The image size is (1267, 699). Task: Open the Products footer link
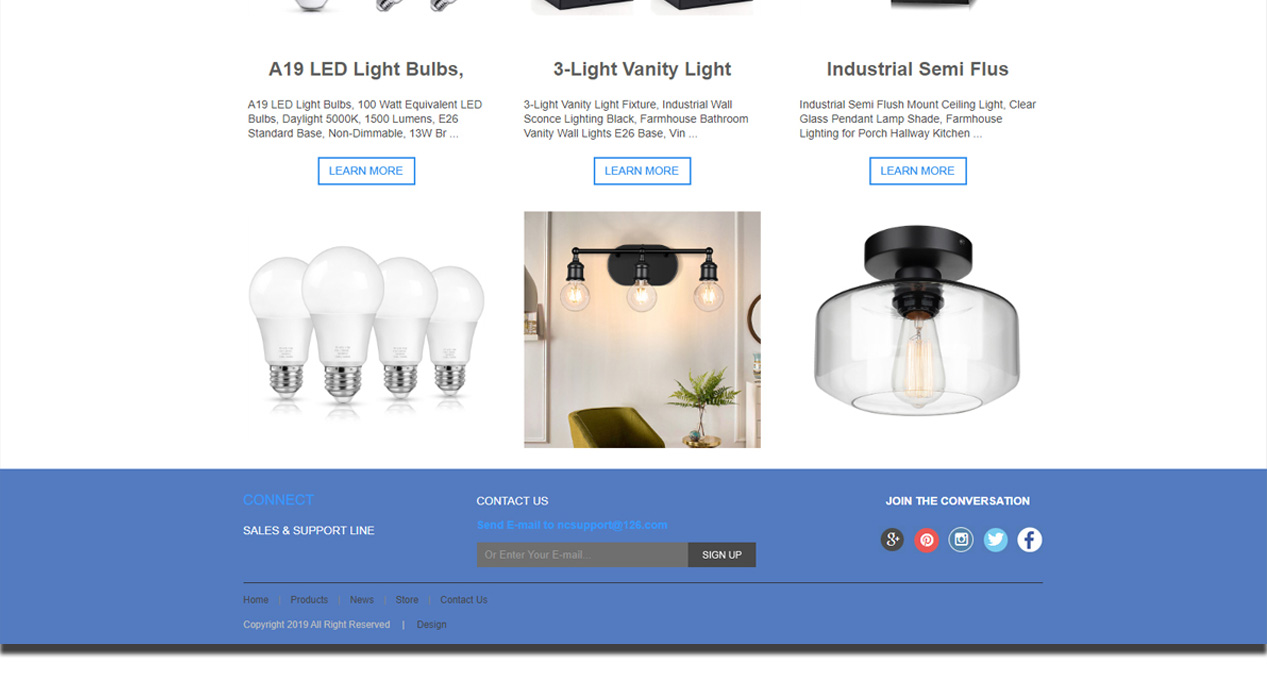point(309,600)
